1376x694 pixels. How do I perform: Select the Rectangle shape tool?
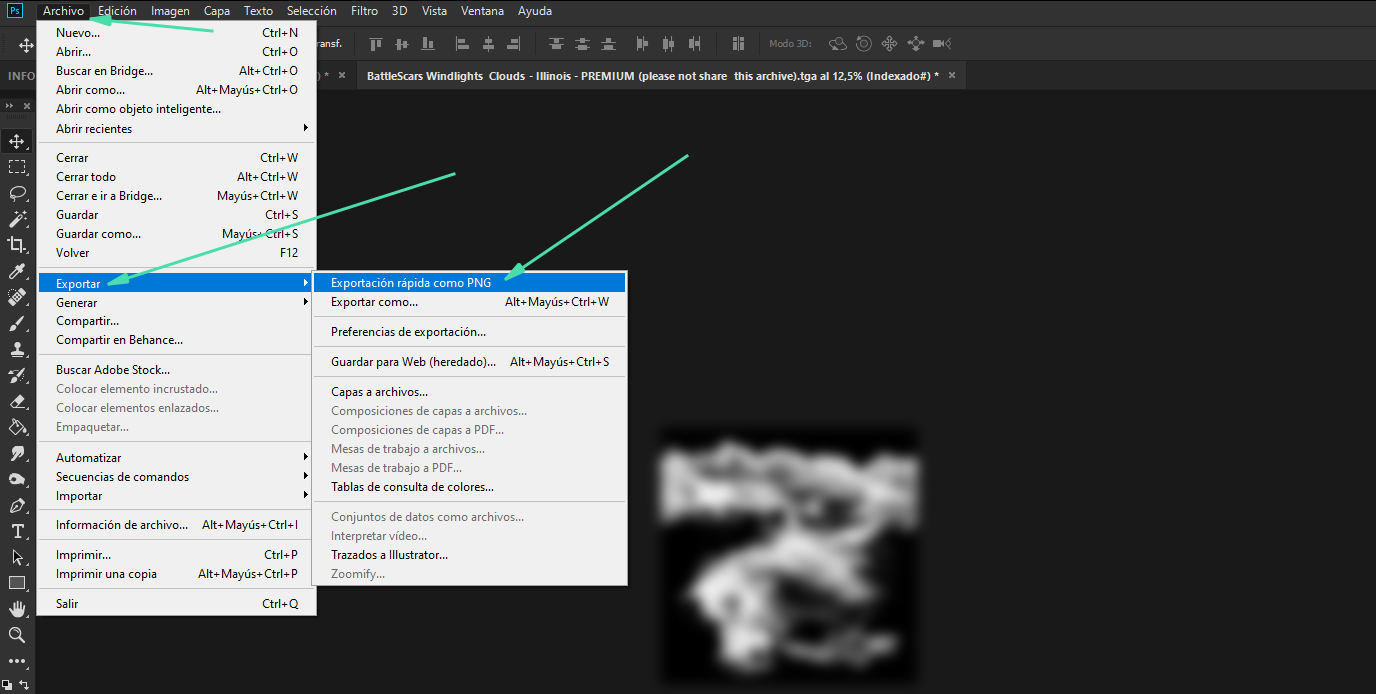point(17,583)
